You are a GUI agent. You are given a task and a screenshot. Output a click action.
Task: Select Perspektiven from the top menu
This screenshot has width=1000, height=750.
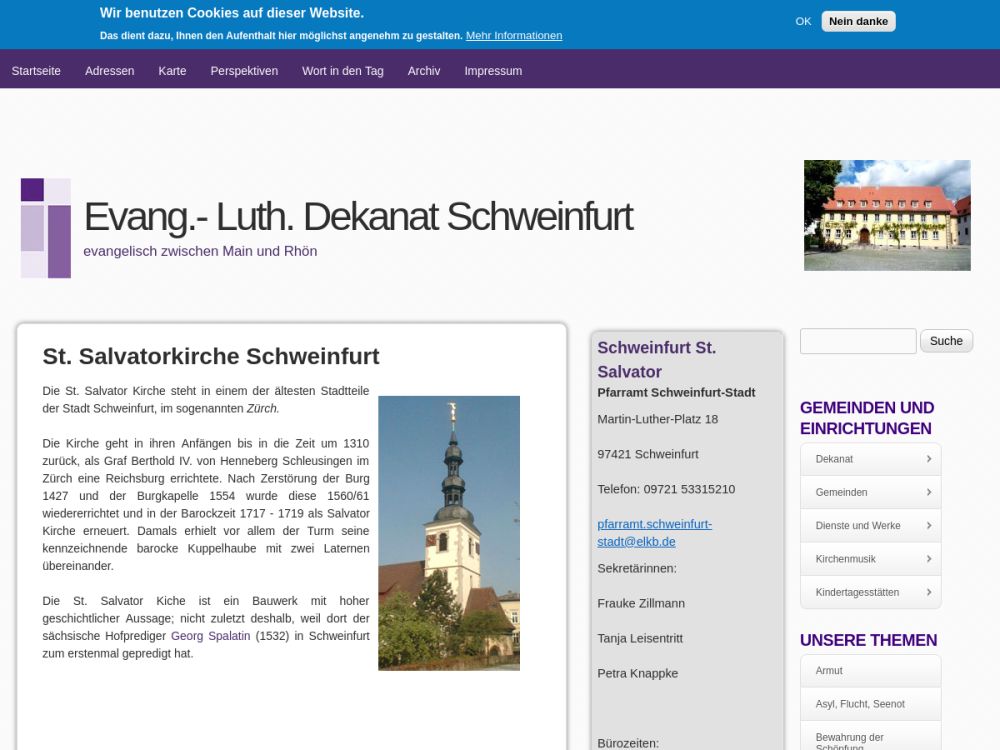click(244, 71)
